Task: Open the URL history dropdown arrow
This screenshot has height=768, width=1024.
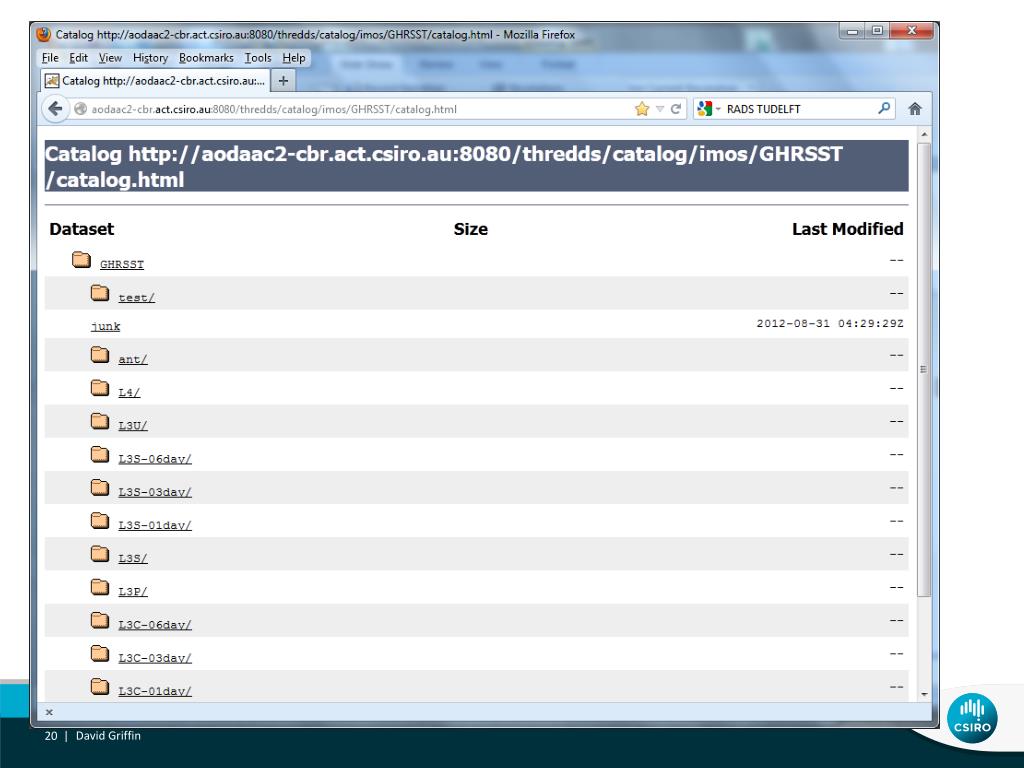Action: (660, 109)
